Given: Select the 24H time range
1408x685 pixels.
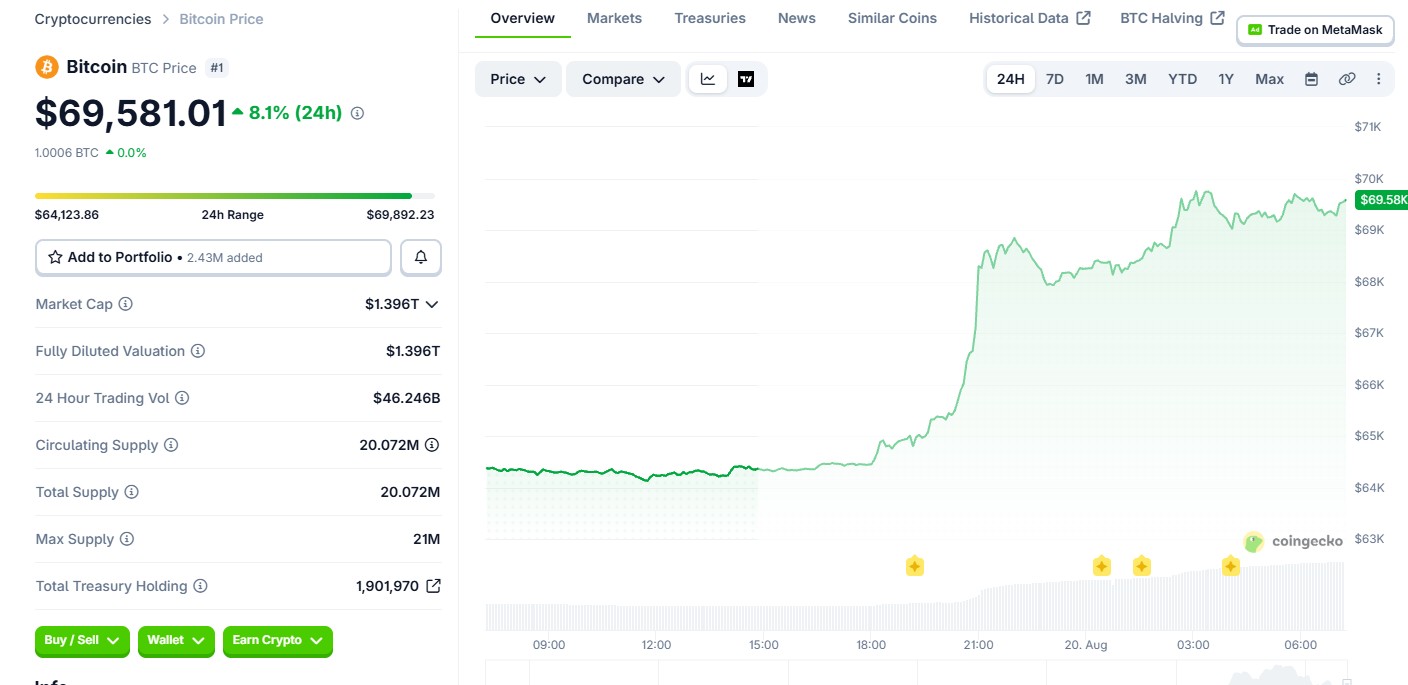Looking at the screenshot, I should [1010, 79].
